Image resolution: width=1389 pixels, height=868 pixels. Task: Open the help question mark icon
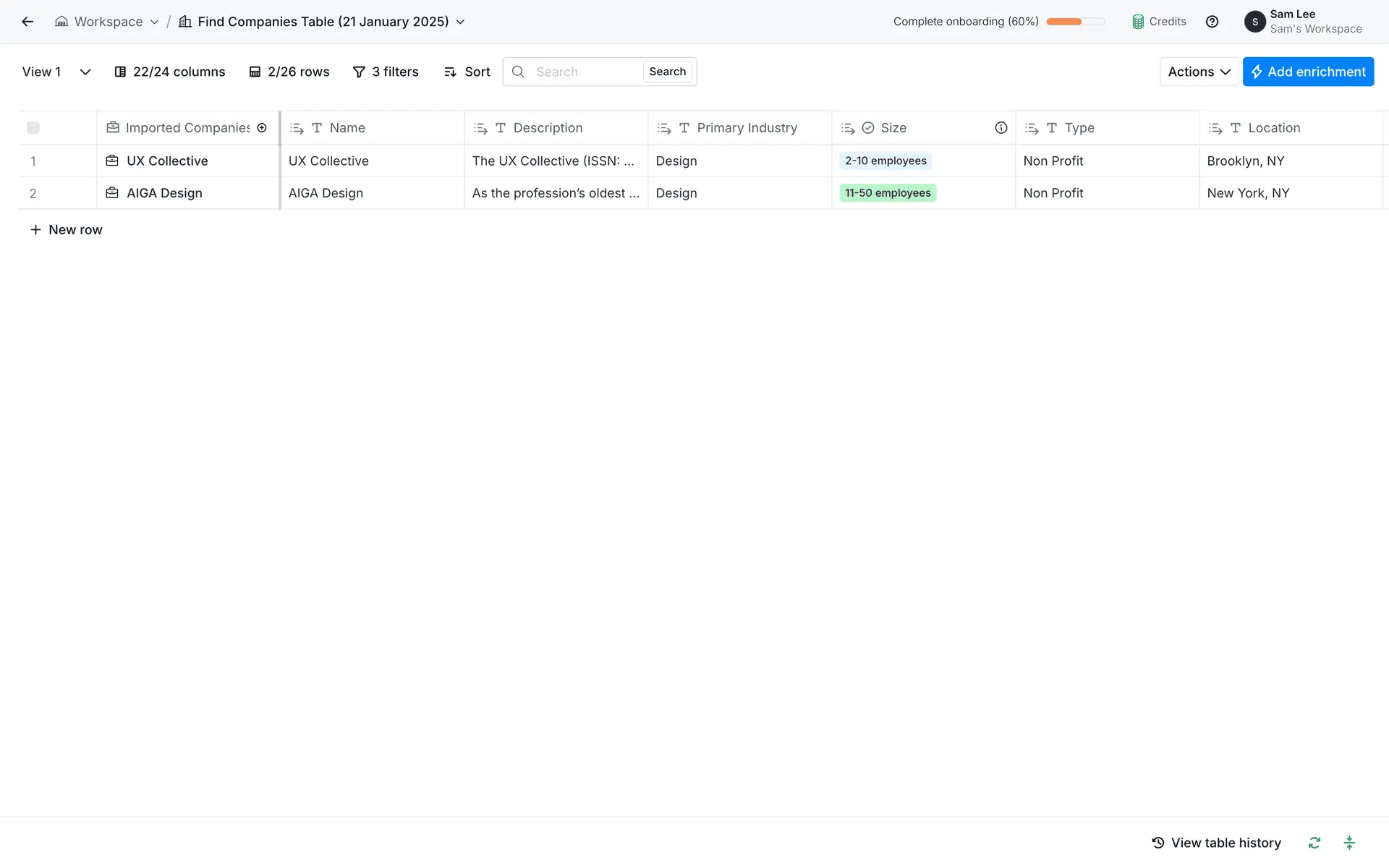[1212, 22]
